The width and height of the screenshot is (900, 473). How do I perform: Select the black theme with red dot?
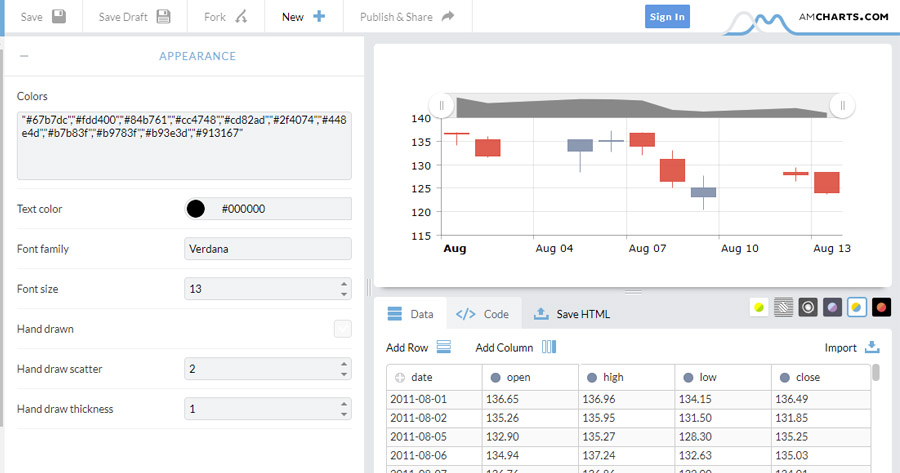[881, 308]
